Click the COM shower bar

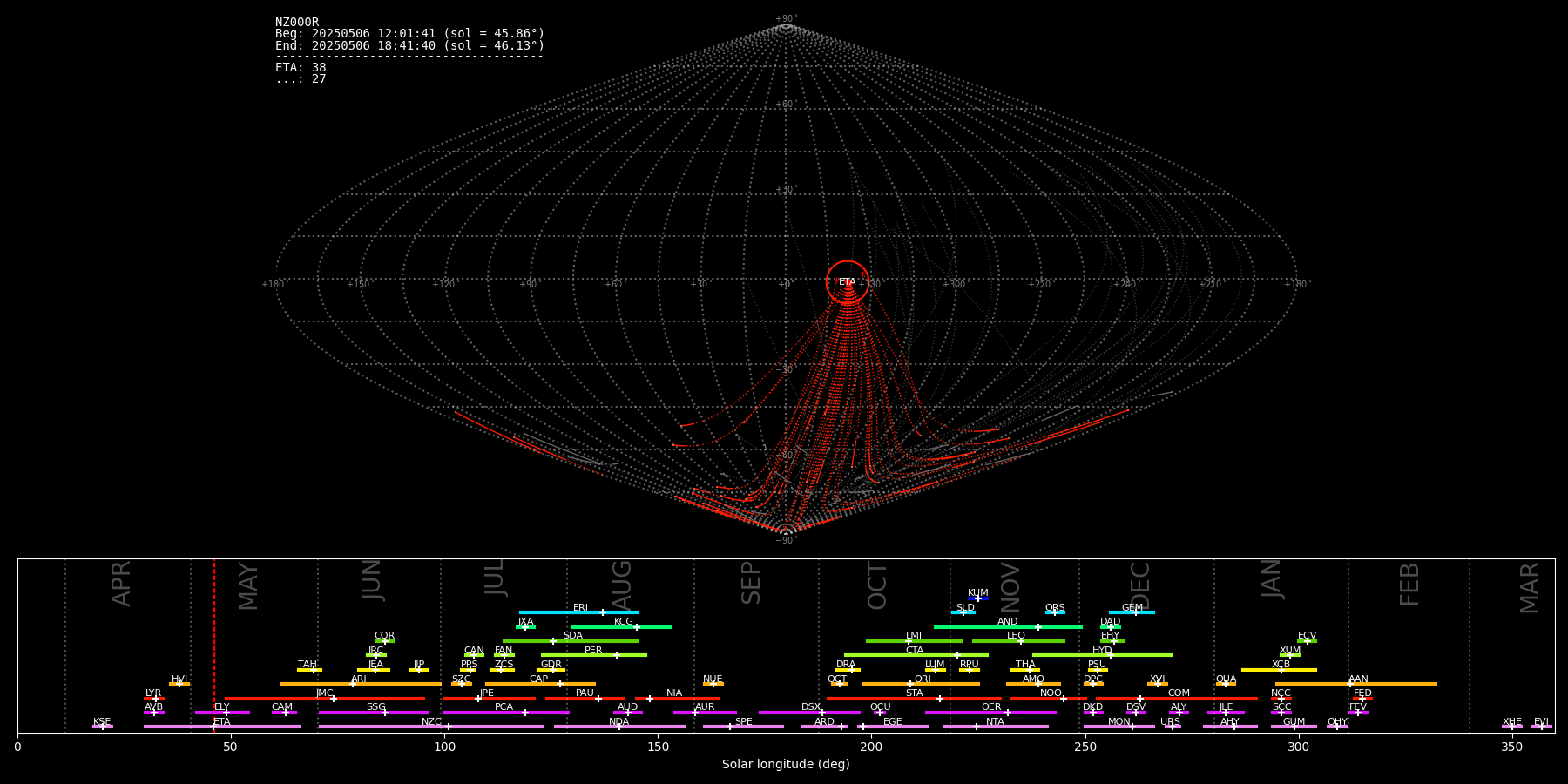(x=1178, y=698)
